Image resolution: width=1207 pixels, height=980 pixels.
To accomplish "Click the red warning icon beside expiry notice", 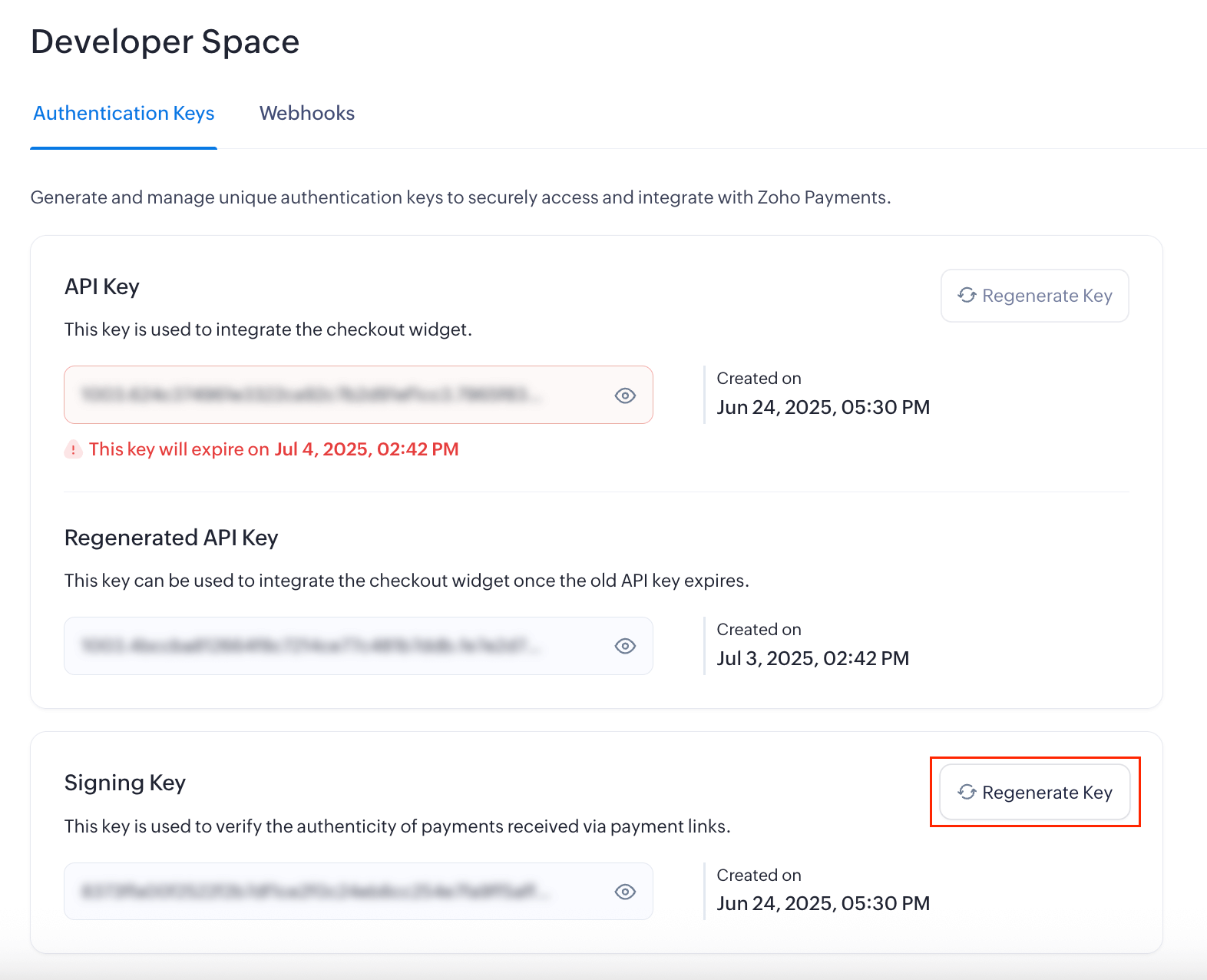I will [73, 450].
